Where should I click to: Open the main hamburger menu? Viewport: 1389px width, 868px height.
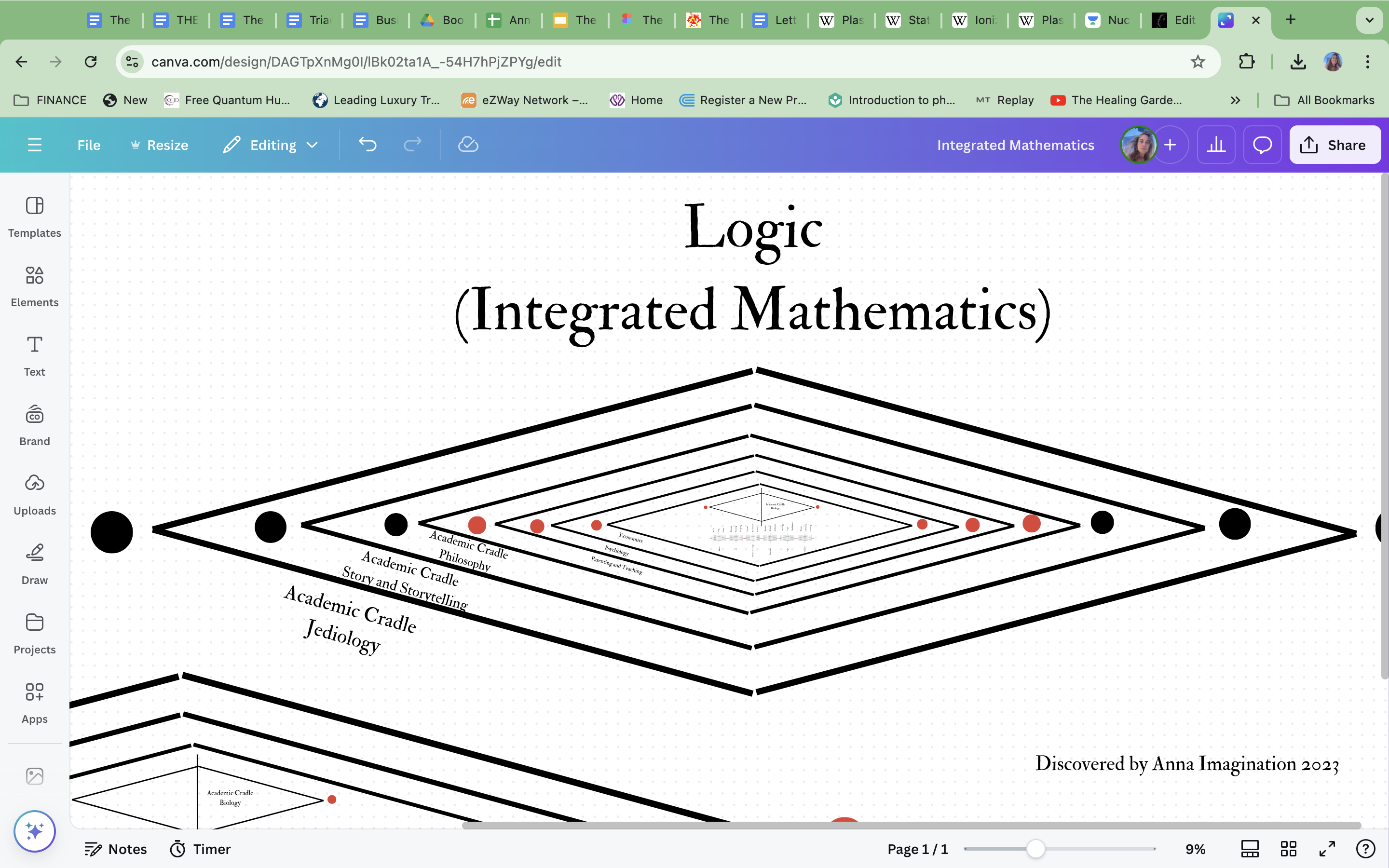(34, 145)
